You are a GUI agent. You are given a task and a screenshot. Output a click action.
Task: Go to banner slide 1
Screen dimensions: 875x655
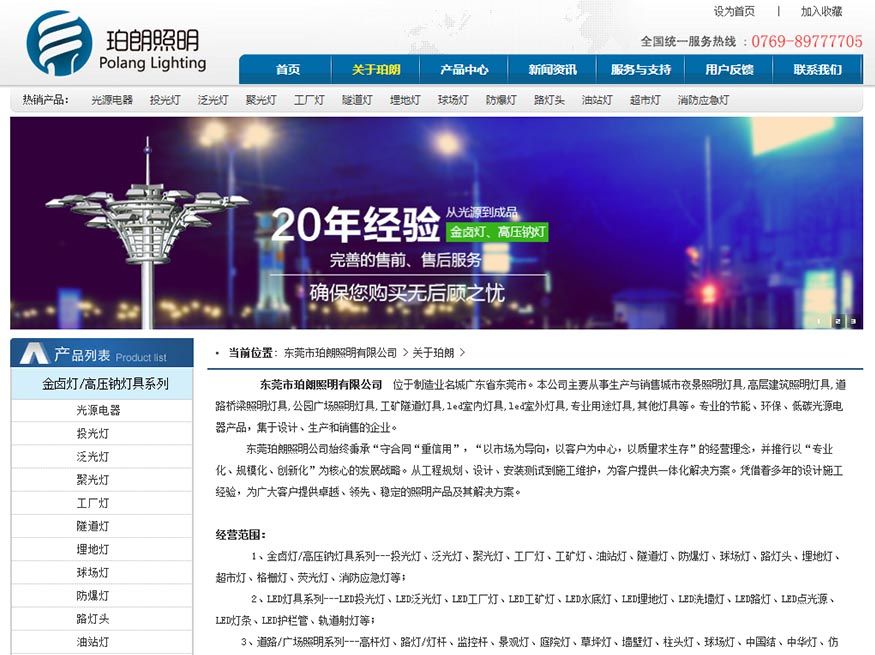tap(820, 321)
